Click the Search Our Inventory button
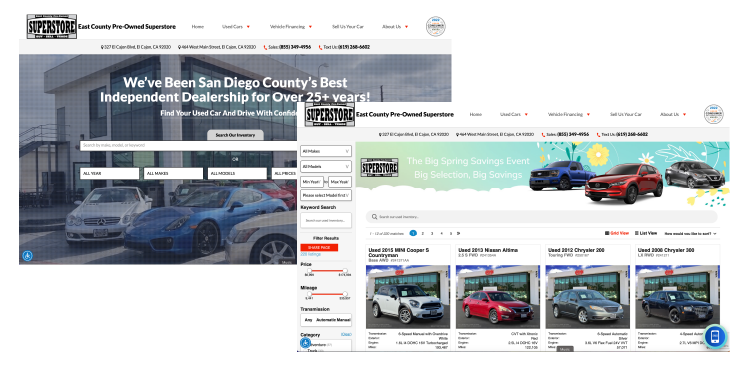The image size is (750, 375). [x=235, y=135]
